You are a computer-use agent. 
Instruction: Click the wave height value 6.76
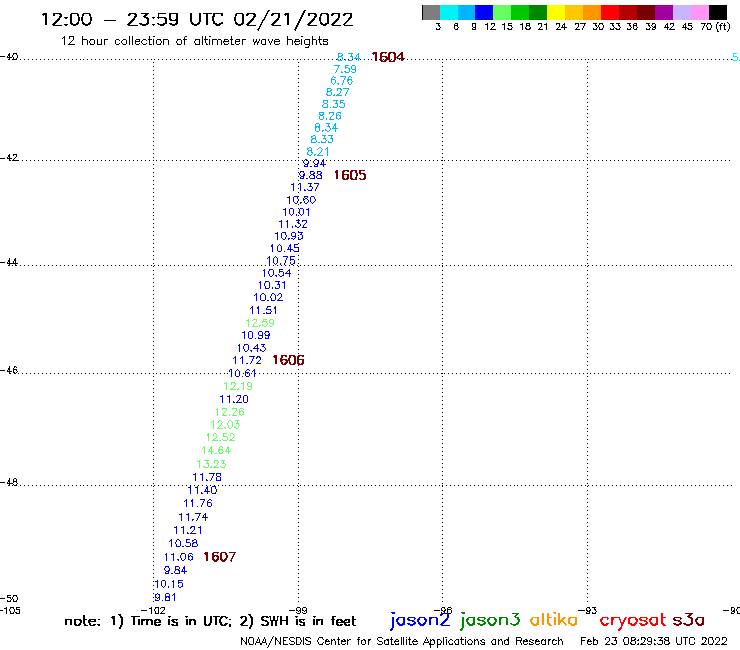point(342,81)
